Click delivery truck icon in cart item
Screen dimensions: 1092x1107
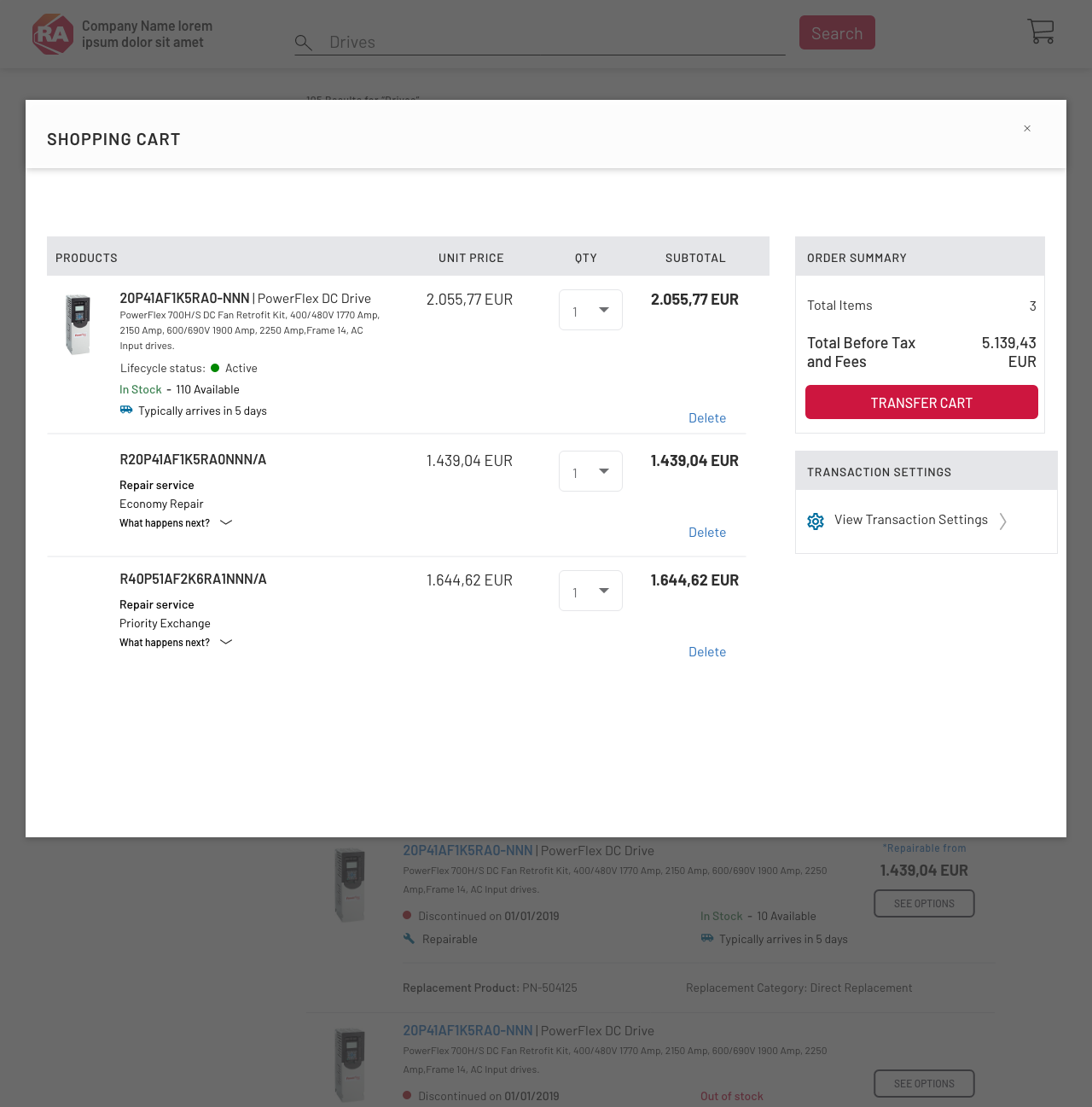126,410
